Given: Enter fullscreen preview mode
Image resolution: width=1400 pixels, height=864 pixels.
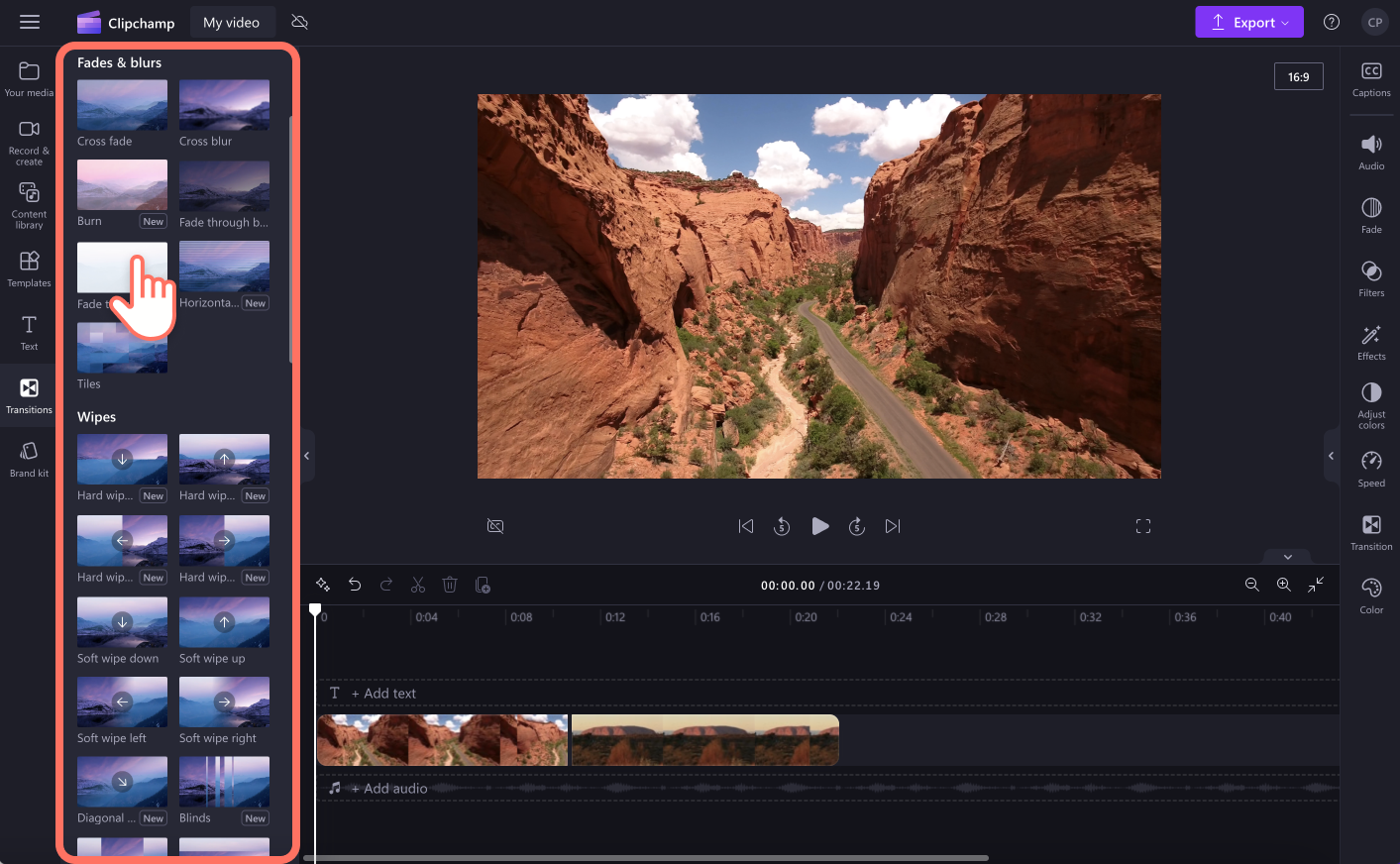Looking at the screenshot, I should 1143,526.
